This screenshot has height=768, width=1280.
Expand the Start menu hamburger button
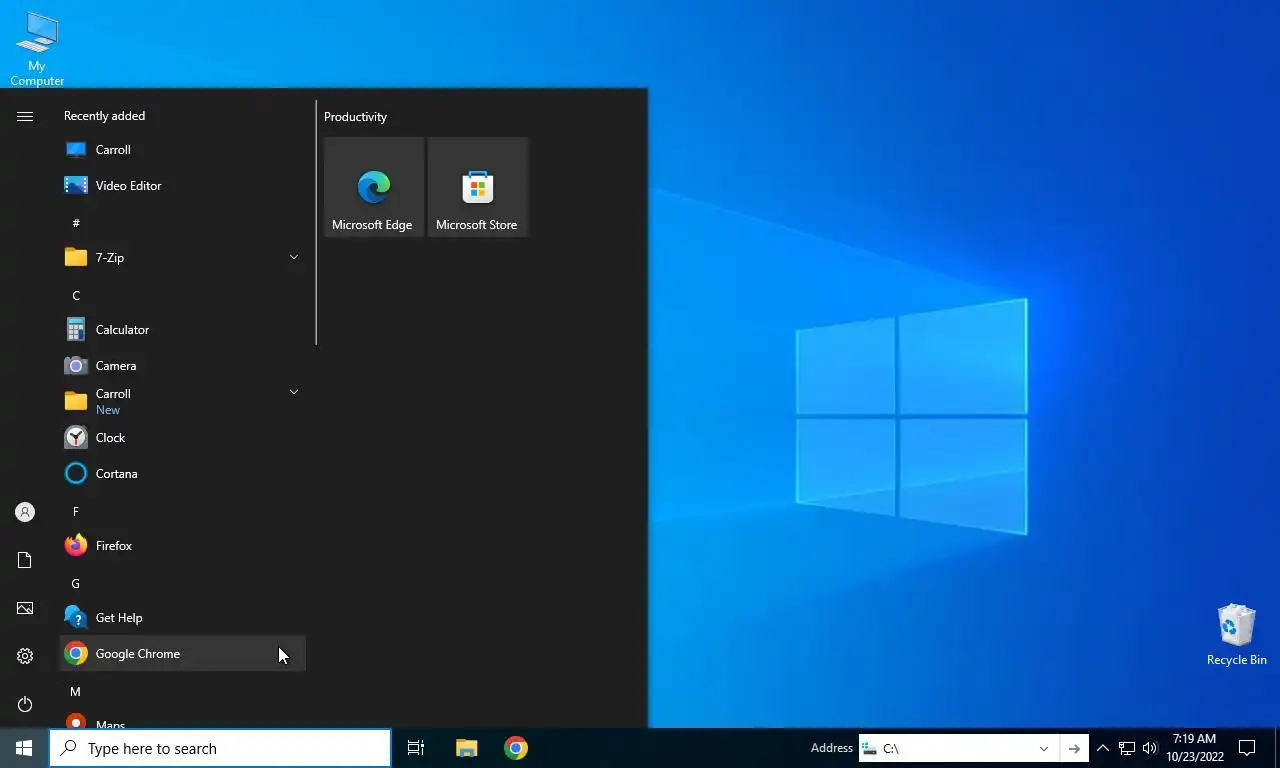click(x=25, y=116)
